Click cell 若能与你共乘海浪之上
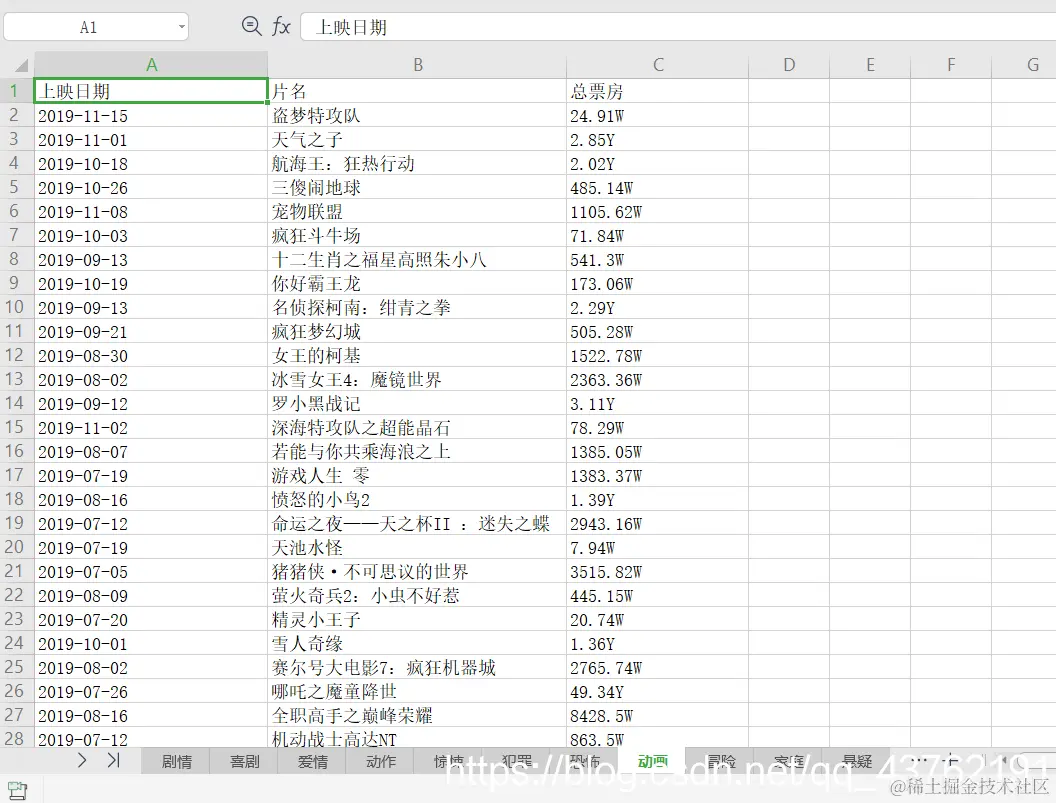The image size is (1056, 803). click(x=418, y=452)
